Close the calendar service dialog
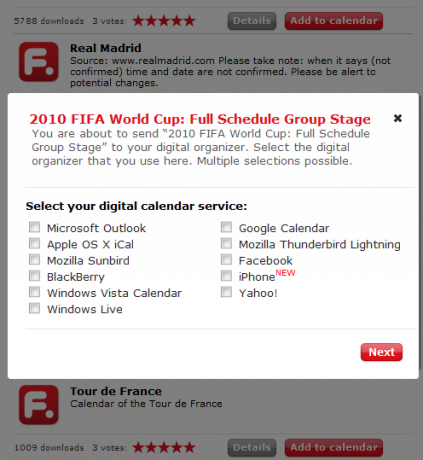This screenshot has width=423, height=460. (397, 118)
